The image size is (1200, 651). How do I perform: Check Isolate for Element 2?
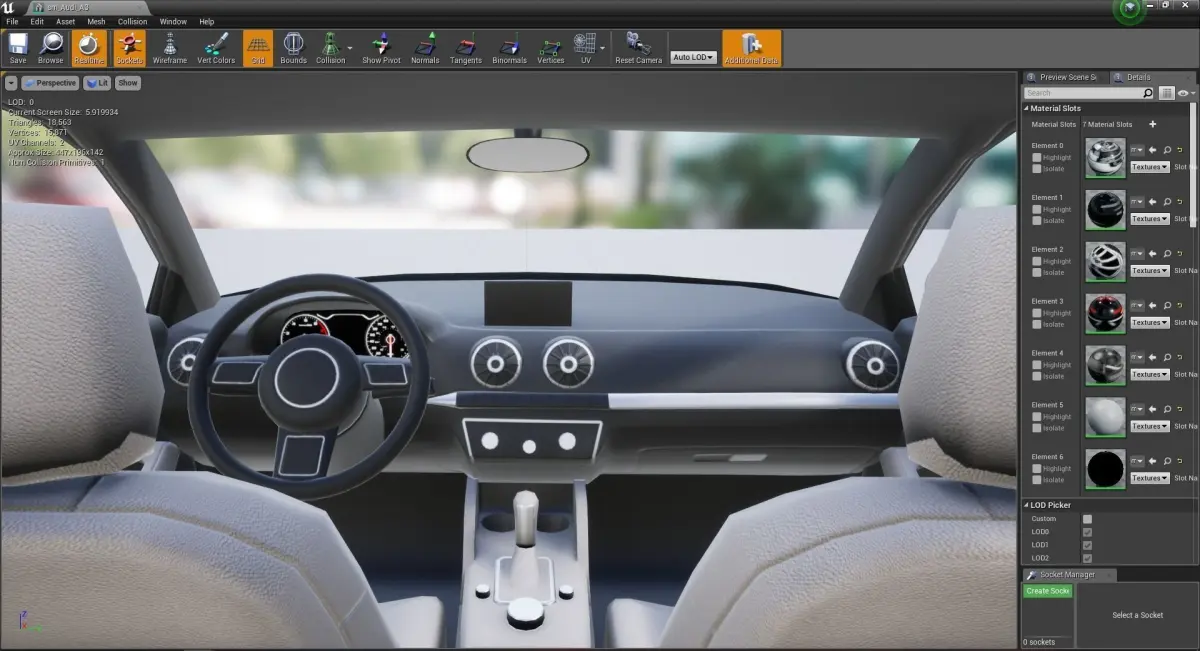[x=1037, y=272]
